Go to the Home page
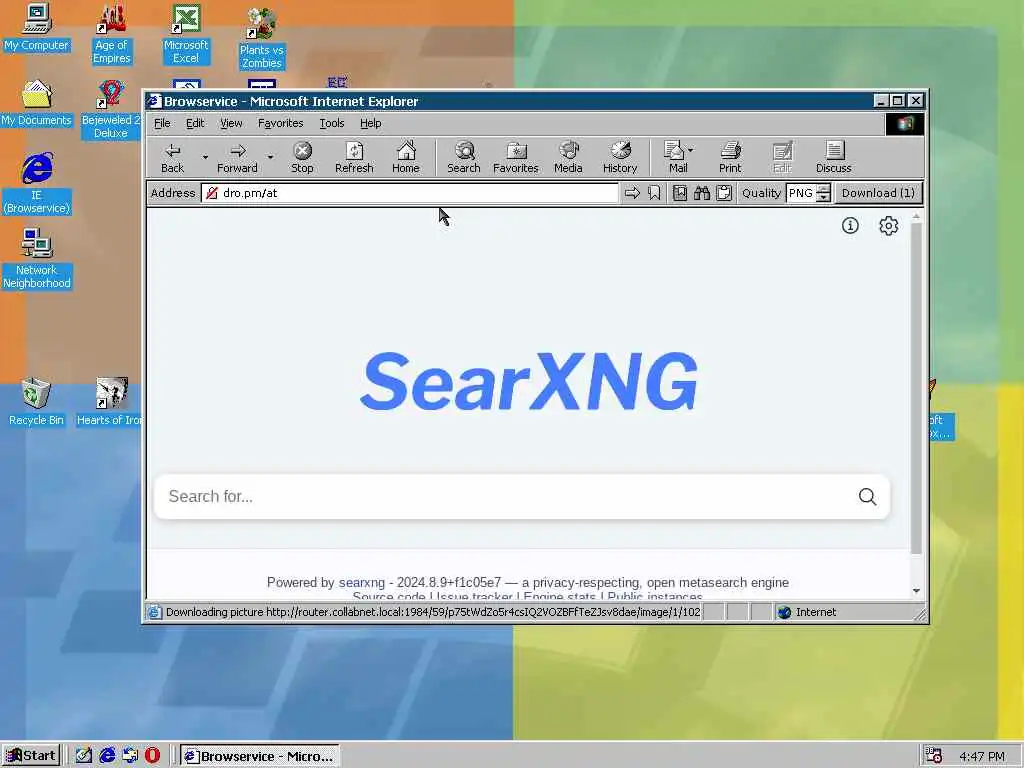The image size is (1024, 768). pos(406,158)
